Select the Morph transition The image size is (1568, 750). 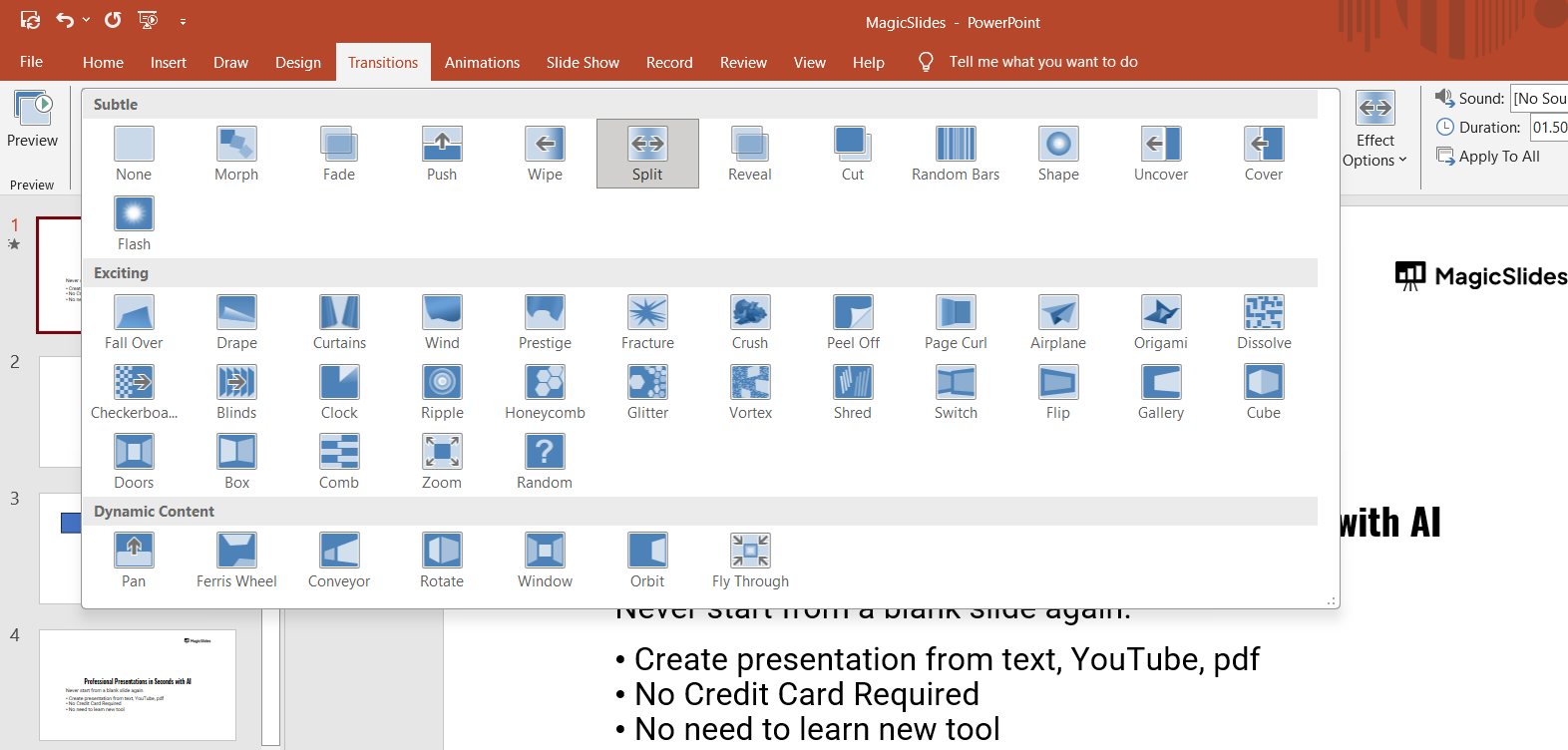pyautogui.click(x=236, y=154)
